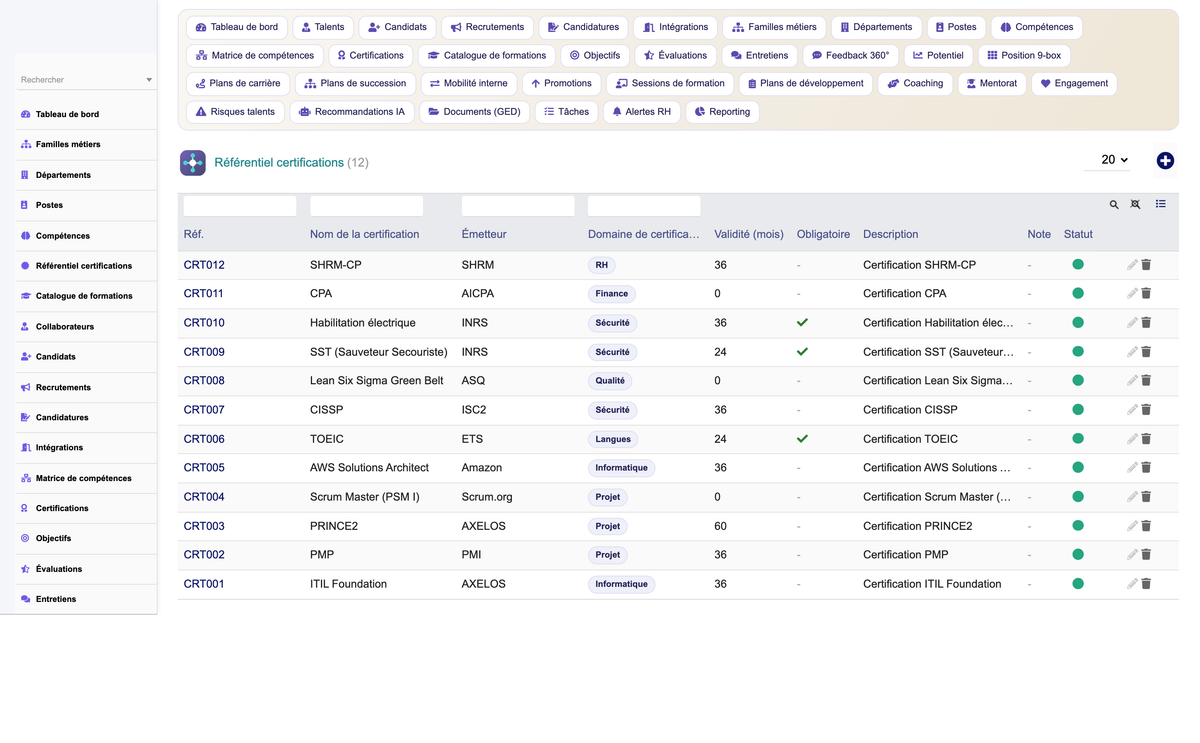The width and height of the screenshot is (1200, 743).
Task: Click the Langues tag on TOEIC row
Action: (613, 439)
